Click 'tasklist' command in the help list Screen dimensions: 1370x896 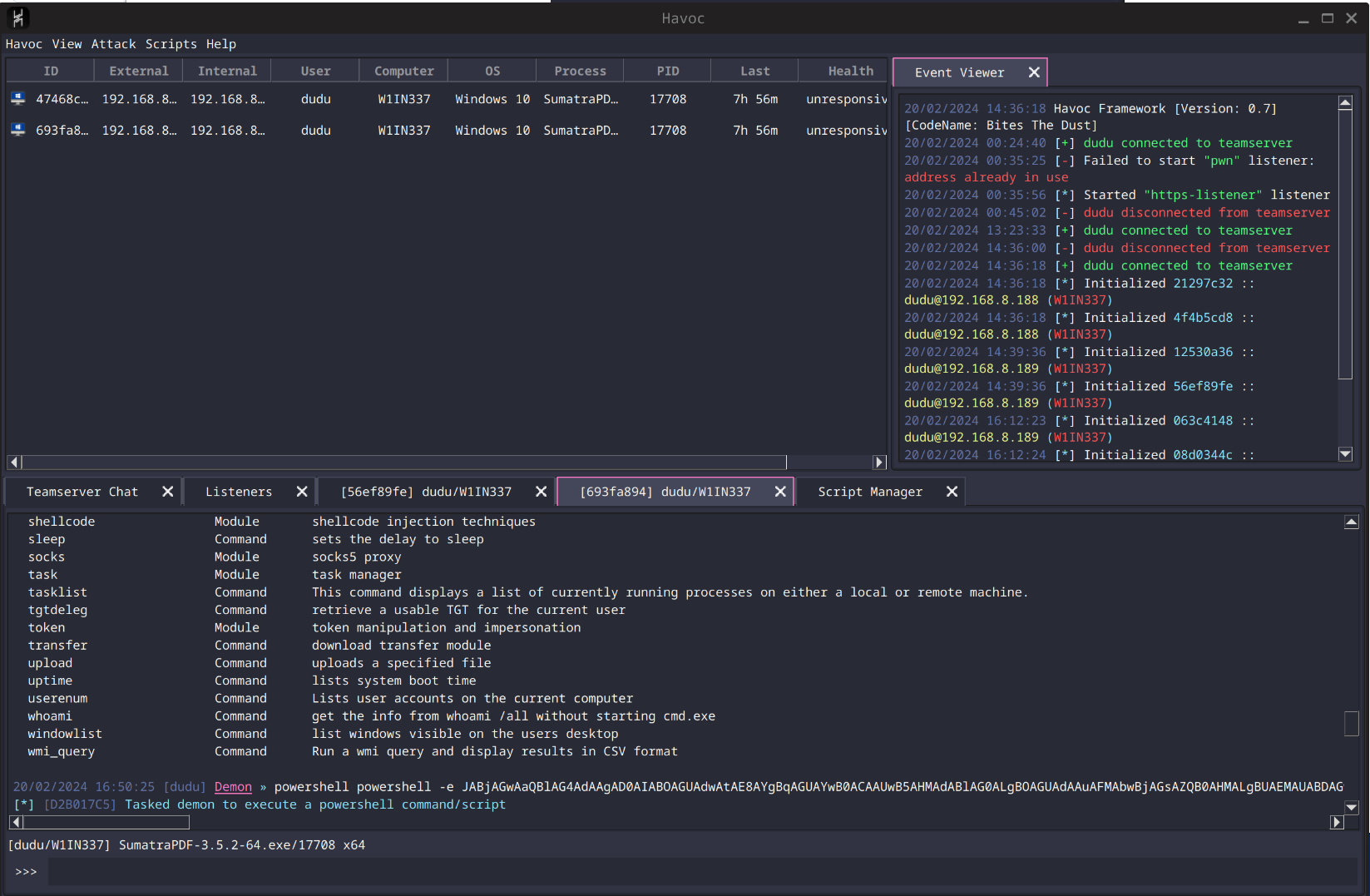click(x=57, y=592)
